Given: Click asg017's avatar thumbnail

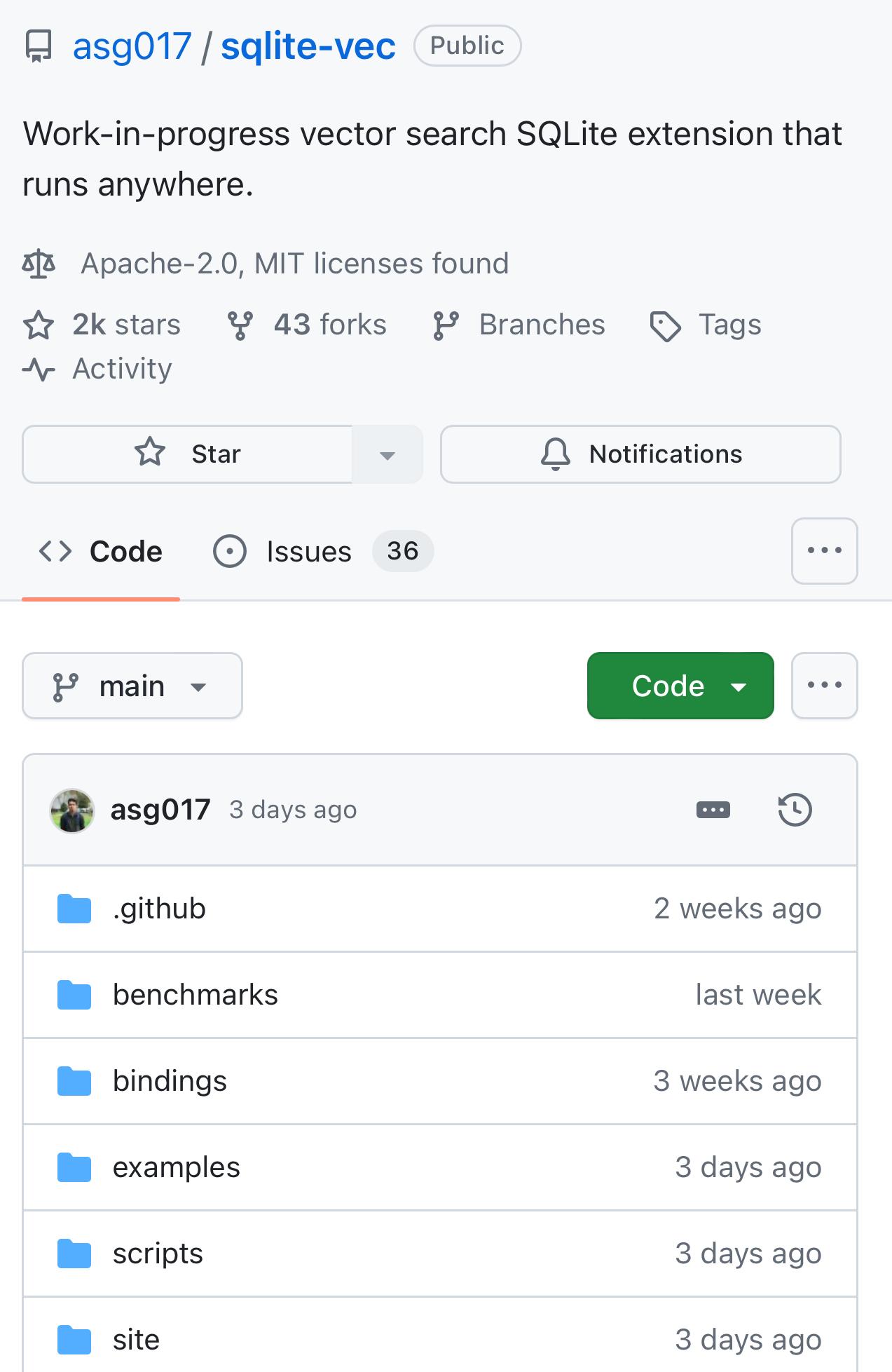Looking at the screenshot, I should tap(70, 809).
